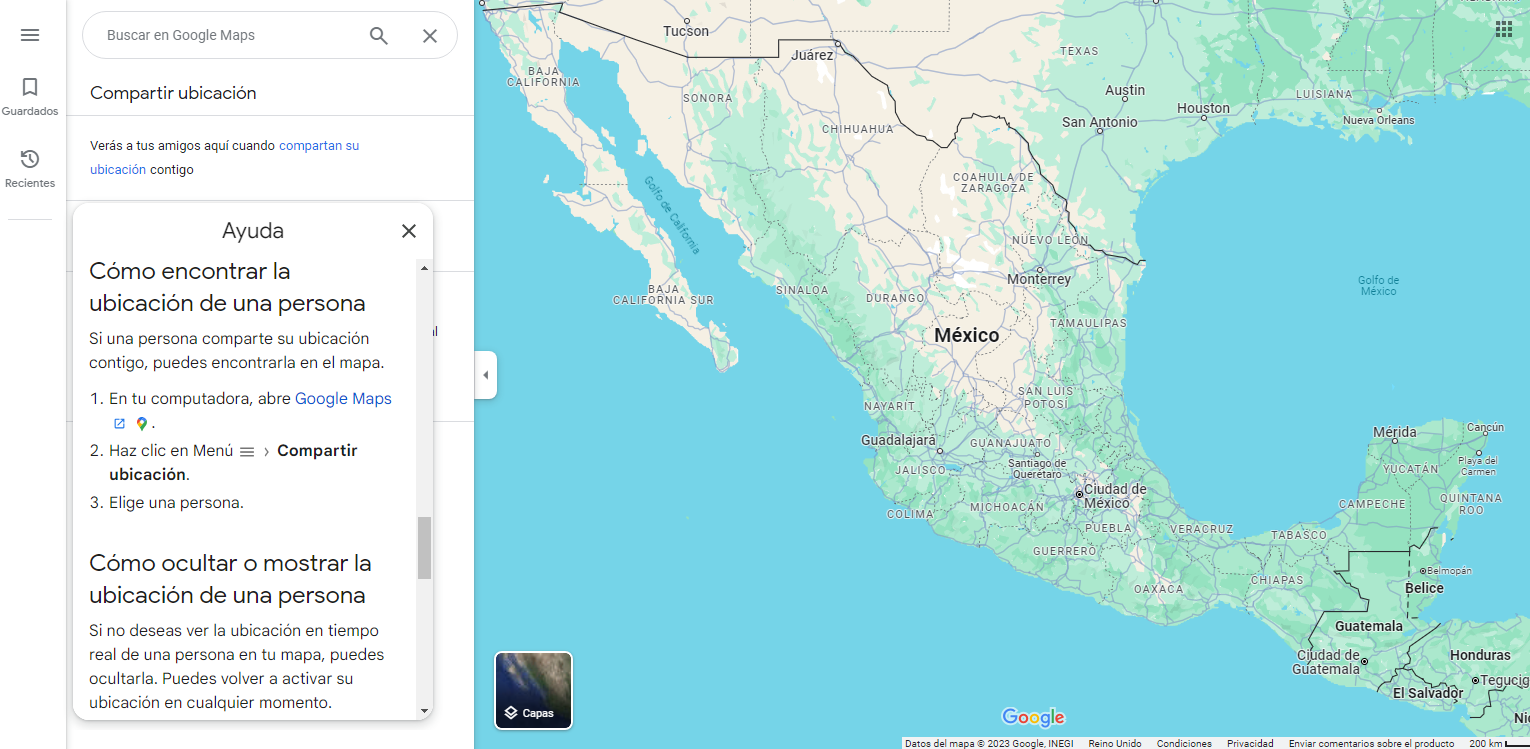The image size is (1530, 749).
Task: Clear search with the X icon
Action: tap(430, 36)
